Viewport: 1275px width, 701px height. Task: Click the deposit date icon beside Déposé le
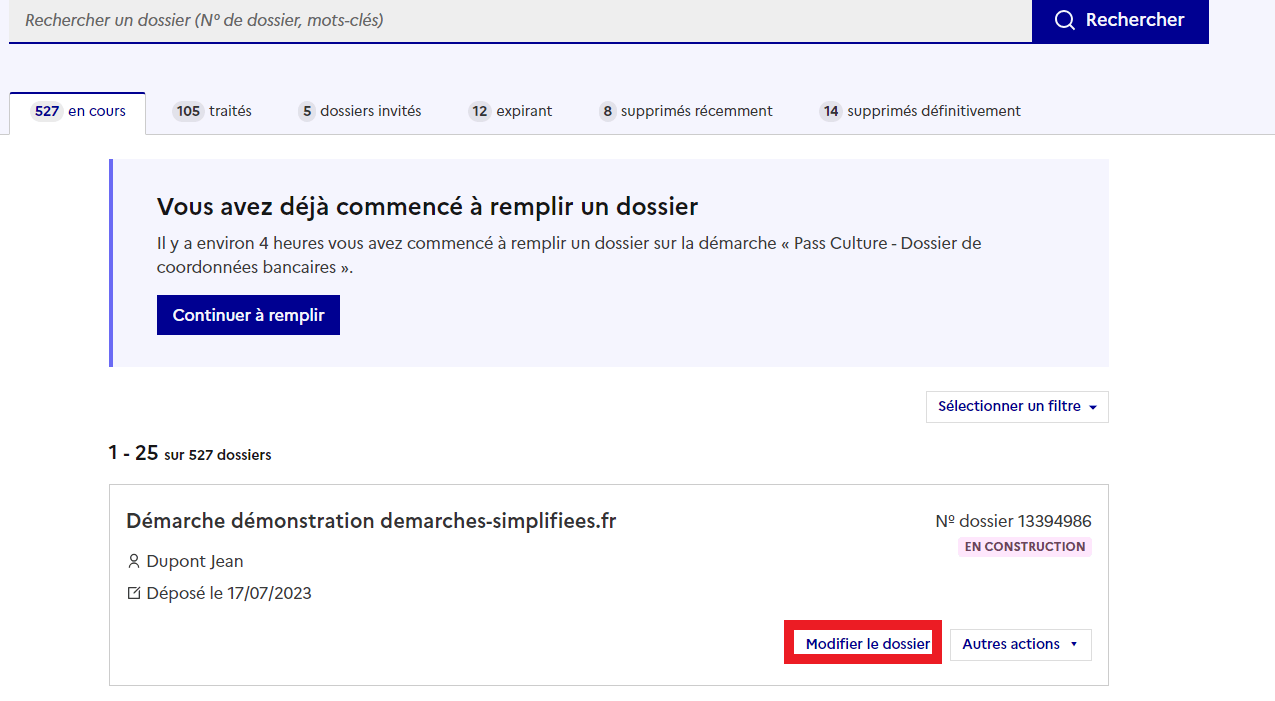point(134,593)
